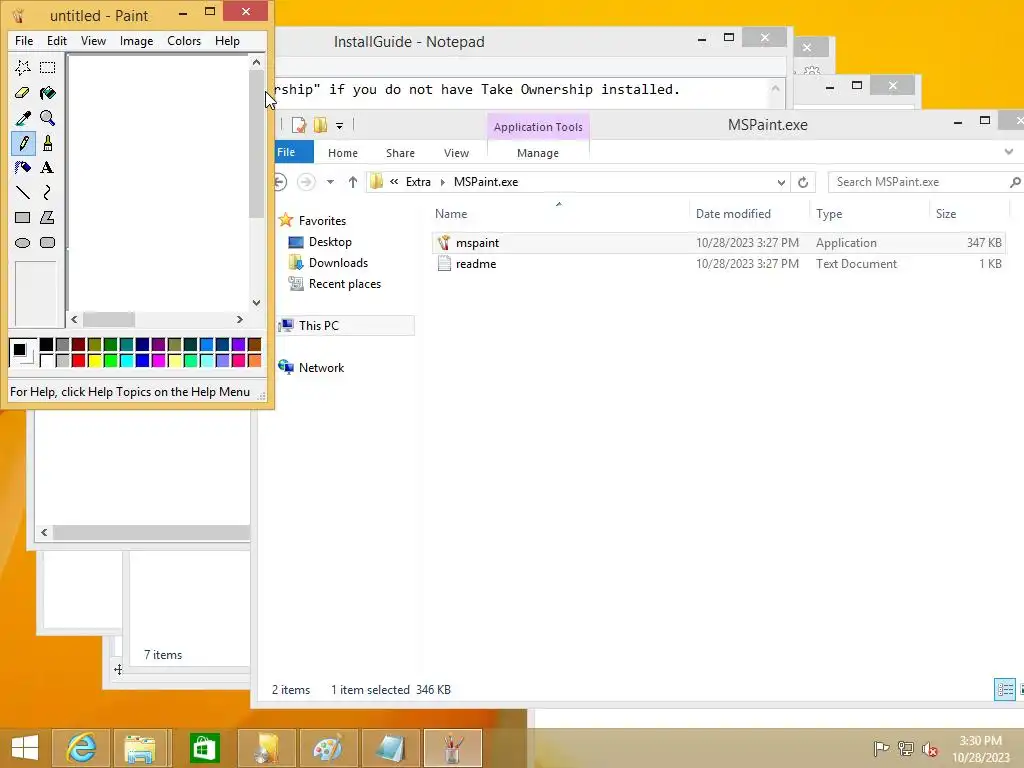
Task: Choose the yellow swatch in Paint's palette
Action: coord(95,360)
